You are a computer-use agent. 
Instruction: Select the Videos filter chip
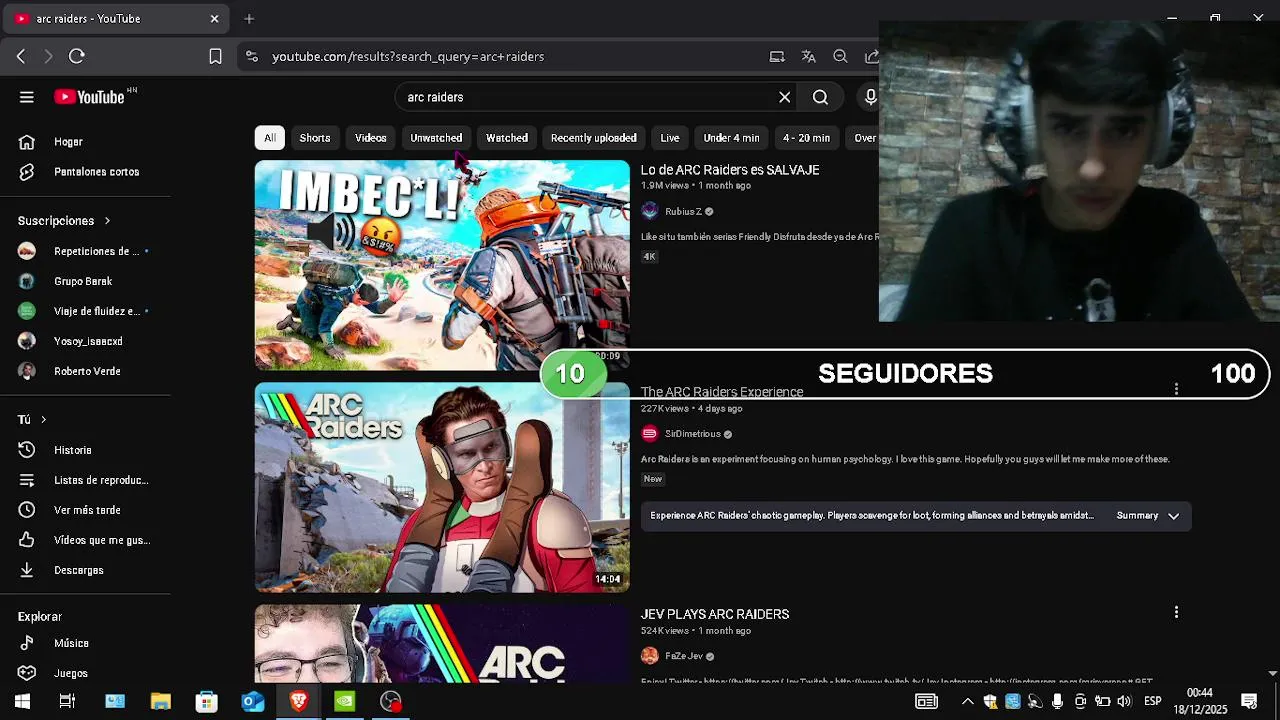pos(371,138)
